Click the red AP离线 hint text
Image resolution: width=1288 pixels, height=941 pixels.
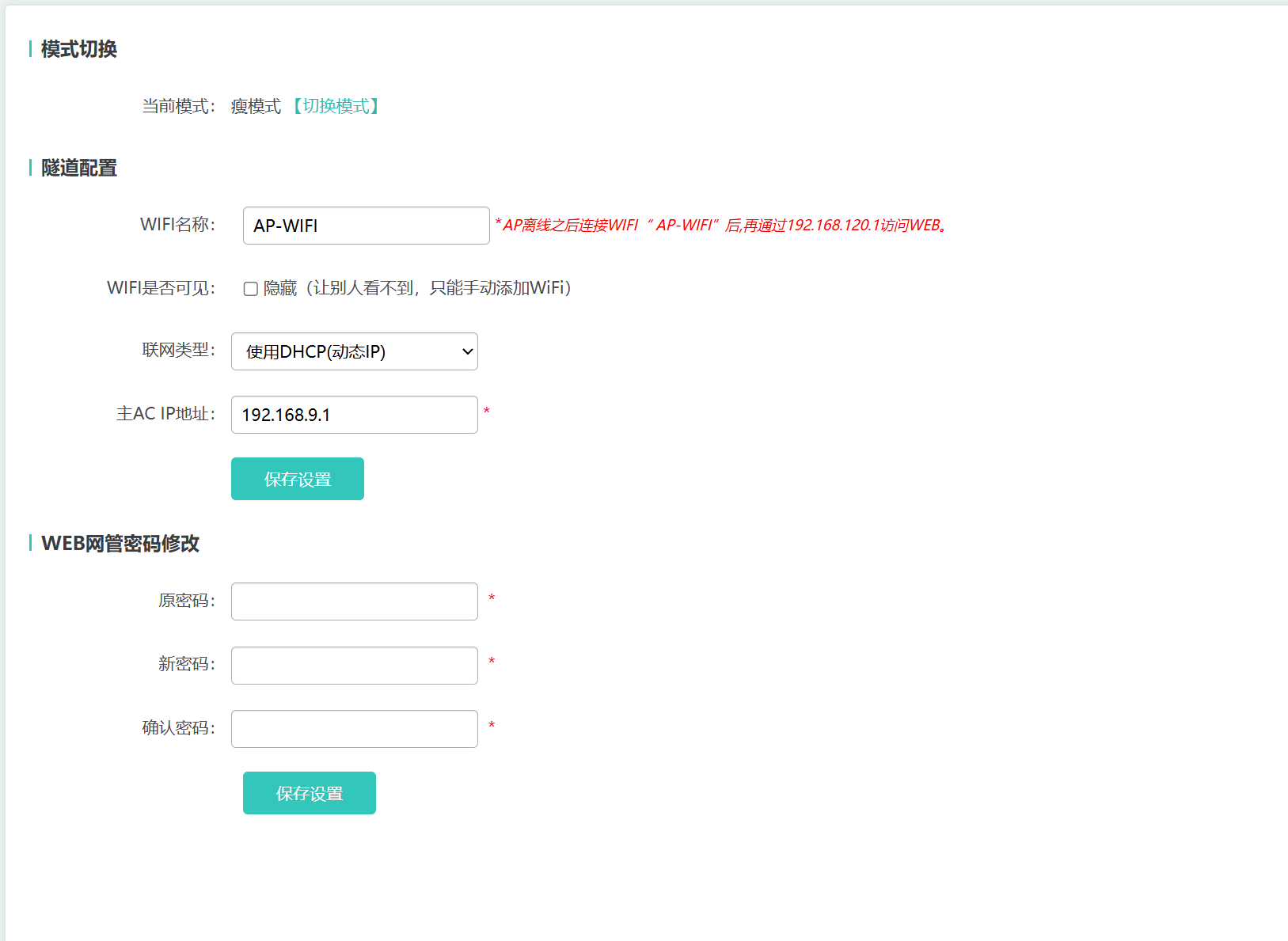722,226
